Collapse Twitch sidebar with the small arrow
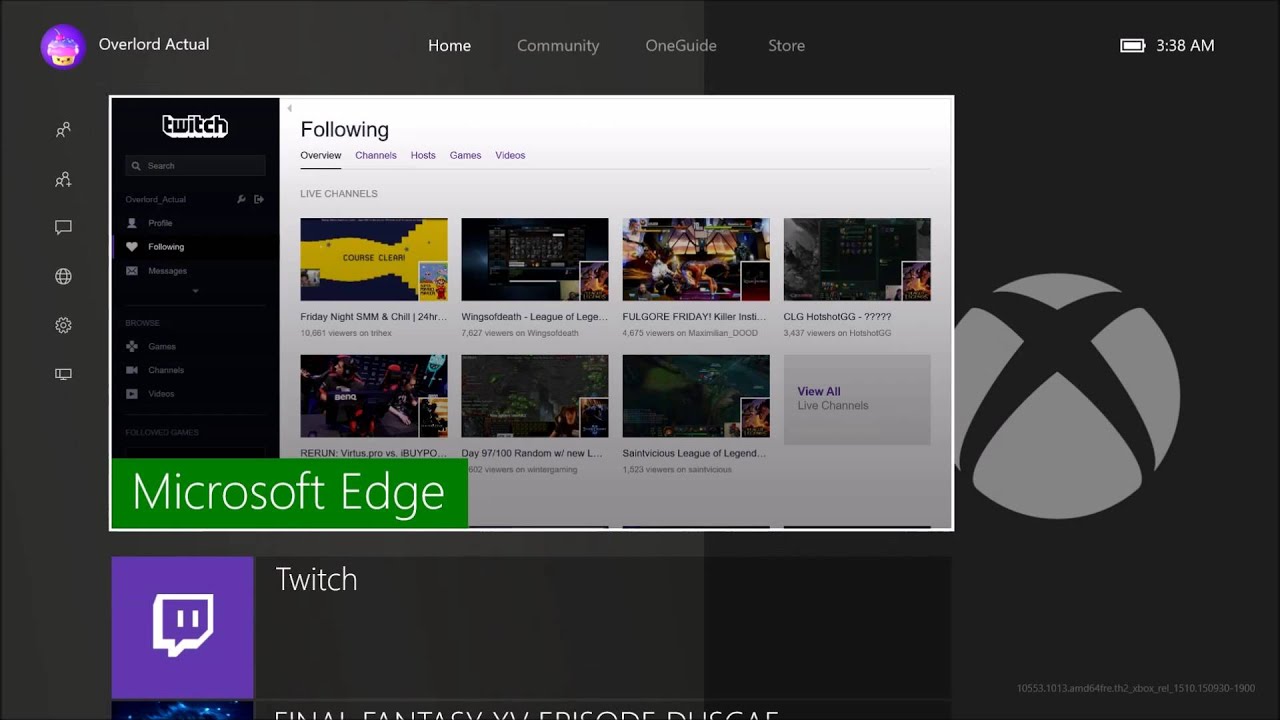 click(x=289, y=108)
